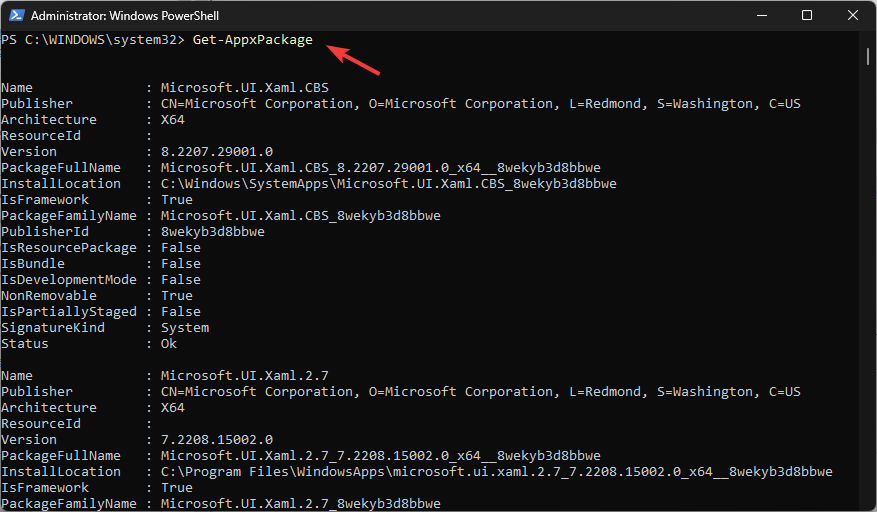Click the first package's Architecture X64 value
This screenshot has width=877, height=512.
coord(173,120)
